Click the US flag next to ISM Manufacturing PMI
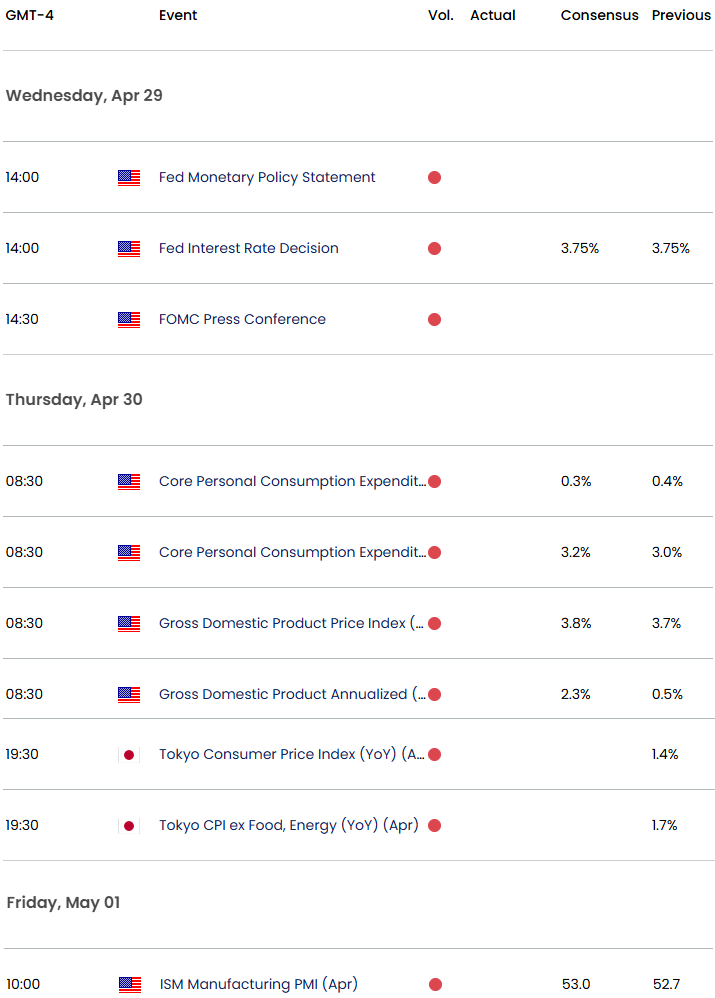715x998 pixels. 129,985
